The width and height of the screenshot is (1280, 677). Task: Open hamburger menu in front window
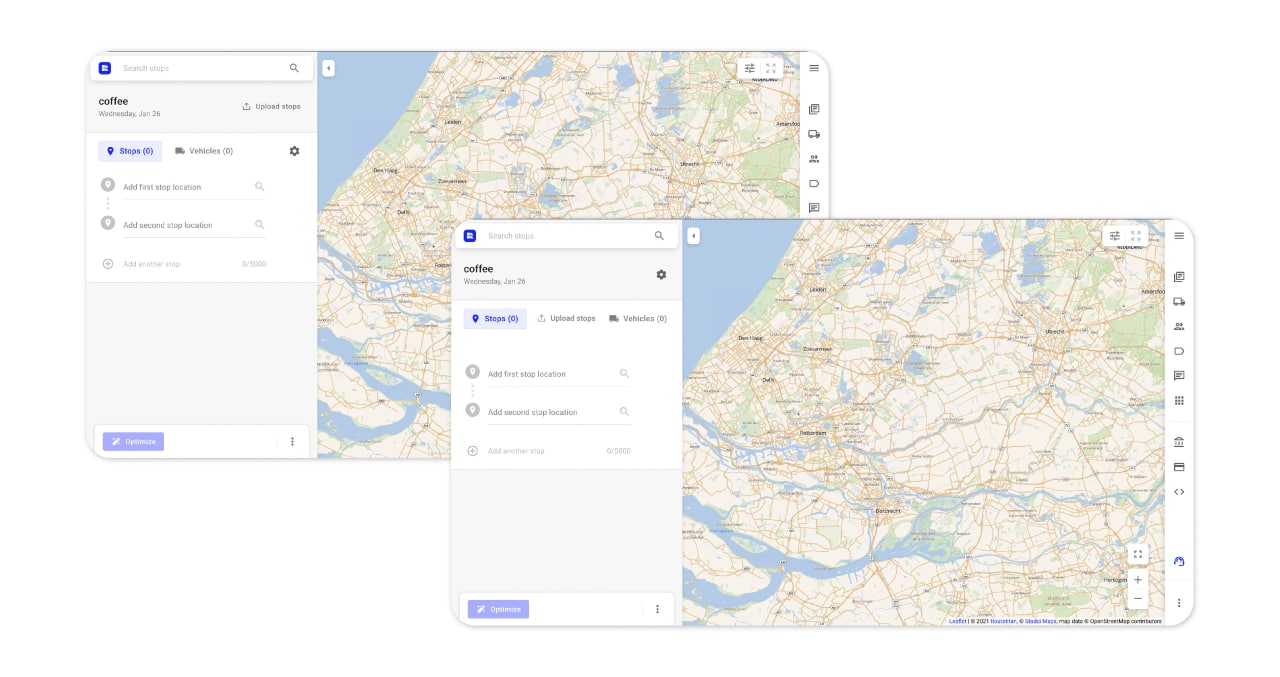click(1179, 236)
